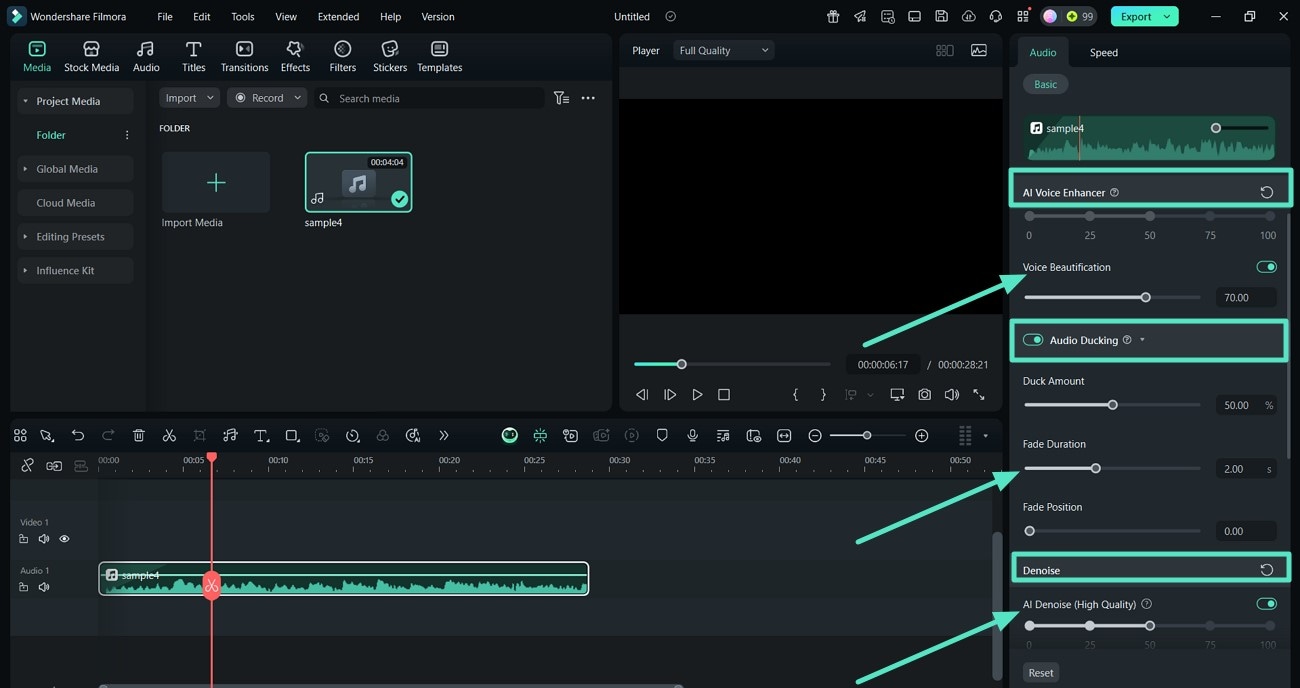Viewport: 1300px width, 688px height.
Task: Open the Stock Media panel
Action: [x=91, y=57]
